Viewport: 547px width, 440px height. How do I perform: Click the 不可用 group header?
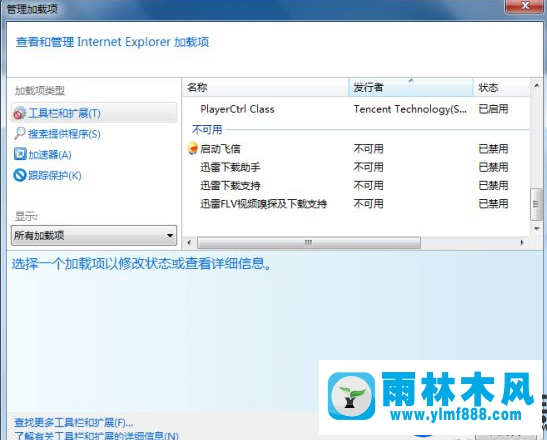[x=207, y=130]
